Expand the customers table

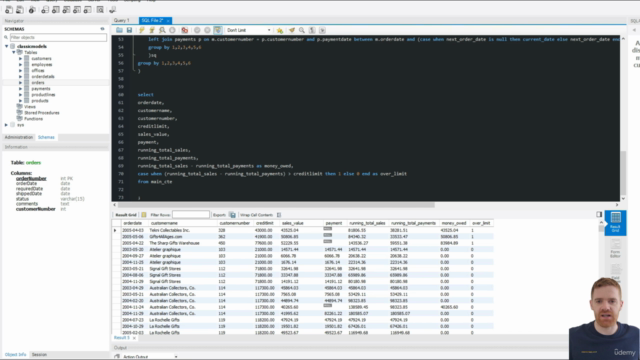(x=20, y=59)
